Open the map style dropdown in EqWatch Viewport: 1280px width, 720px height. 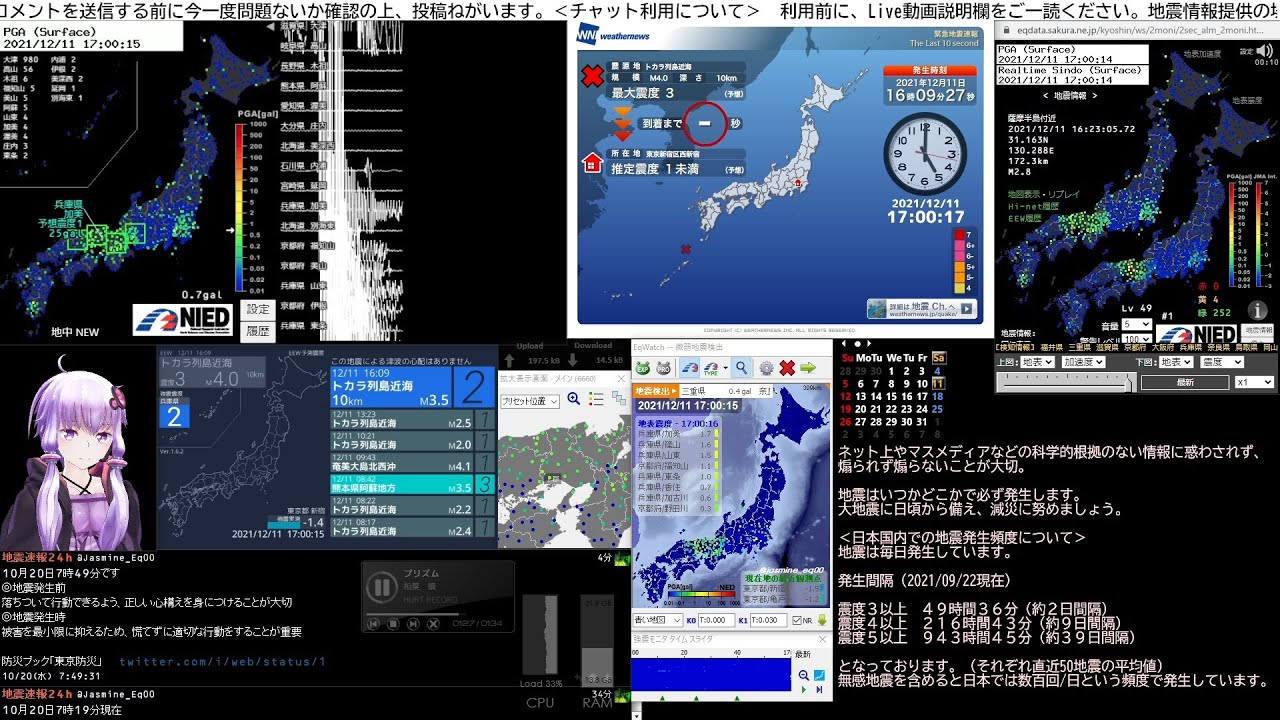pyautogui.click(x=657, y=620)
